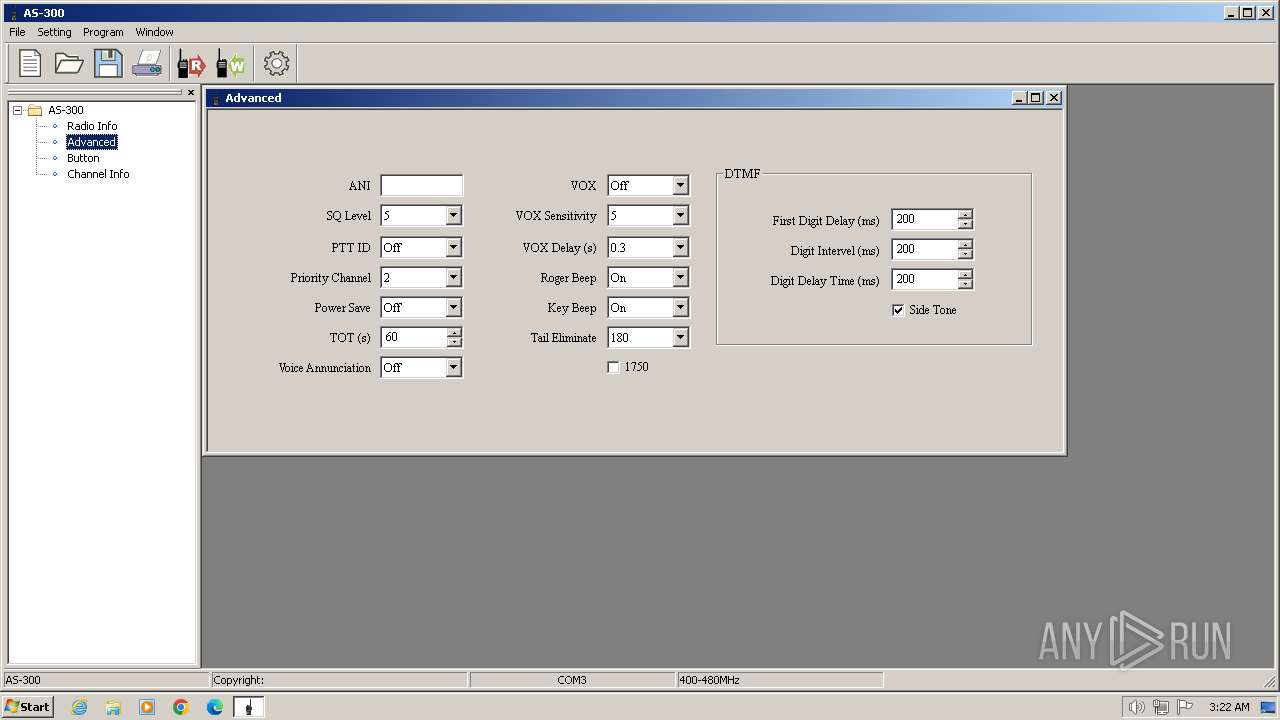Increase TOT (s) with up arrow

tap(454, 333)
